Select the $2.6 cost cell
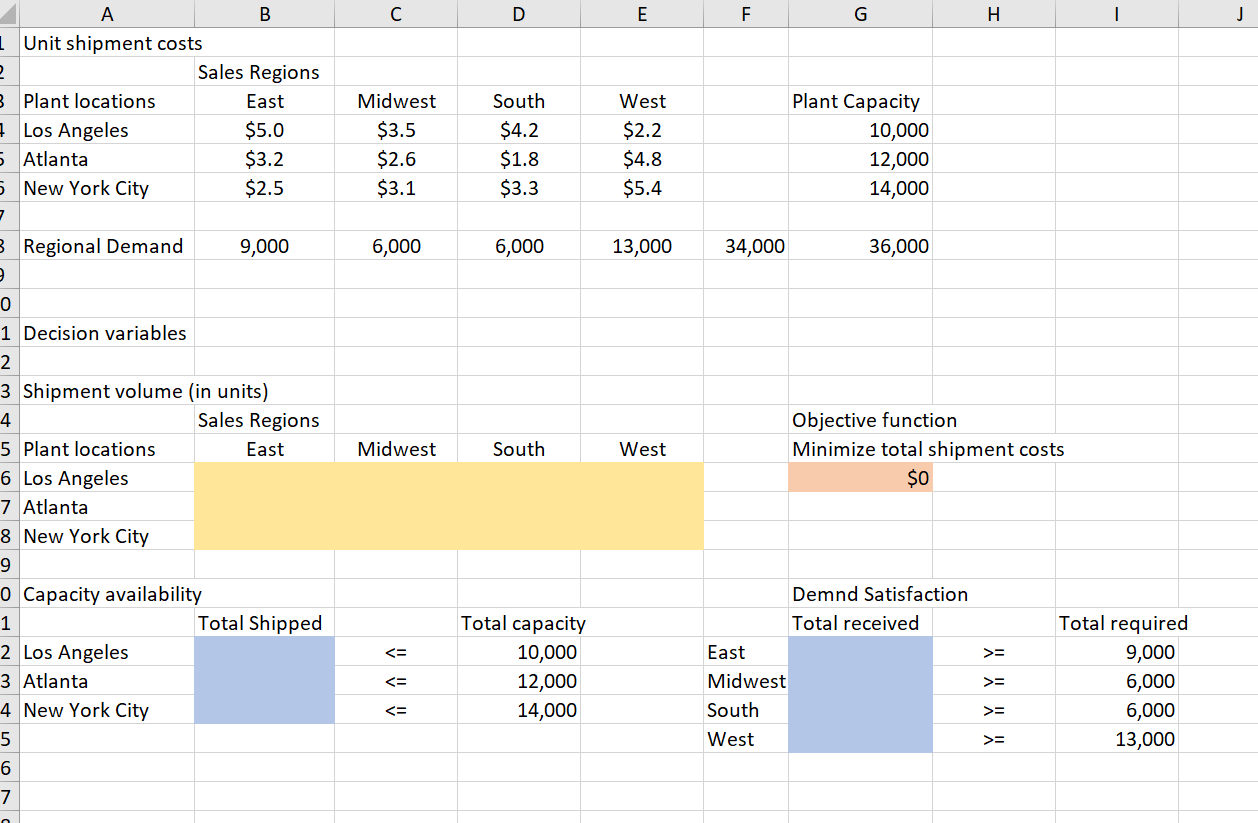 pyautogui.click(x=396, y=160)
